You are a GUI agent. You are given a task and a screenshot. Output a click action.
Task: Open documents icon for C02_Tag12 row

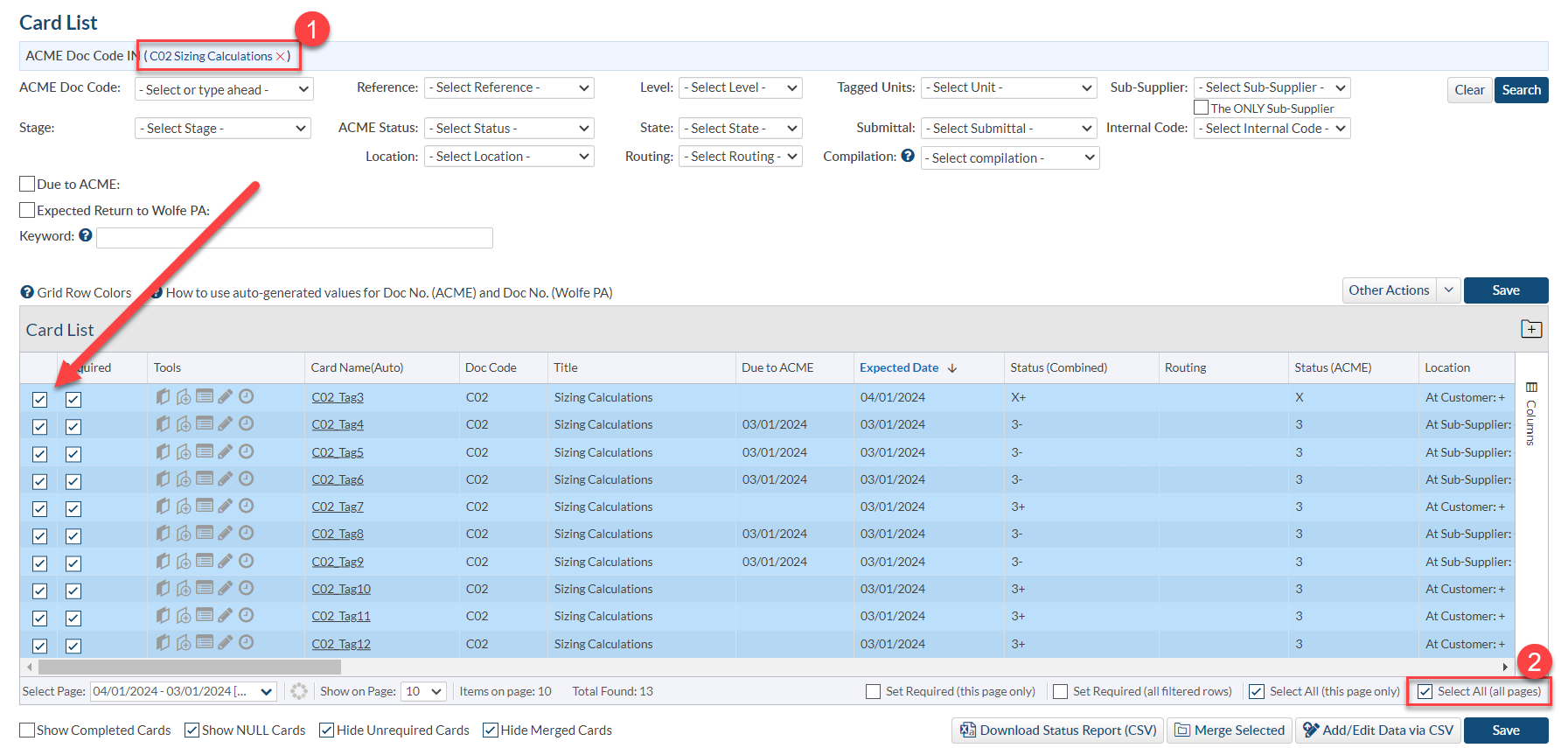(x=163, y=642)
